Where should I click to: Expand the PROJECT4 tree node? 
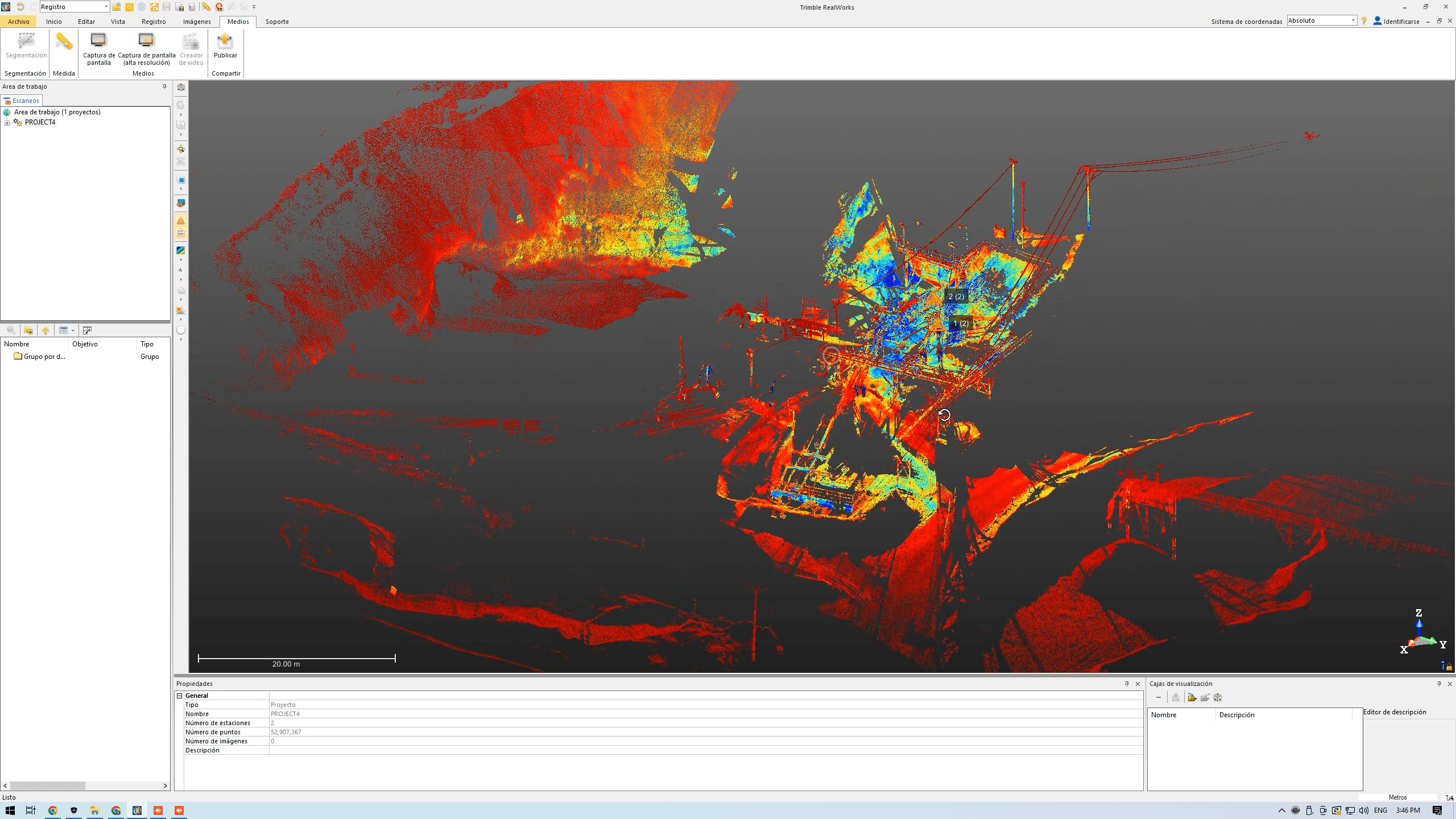7,122
